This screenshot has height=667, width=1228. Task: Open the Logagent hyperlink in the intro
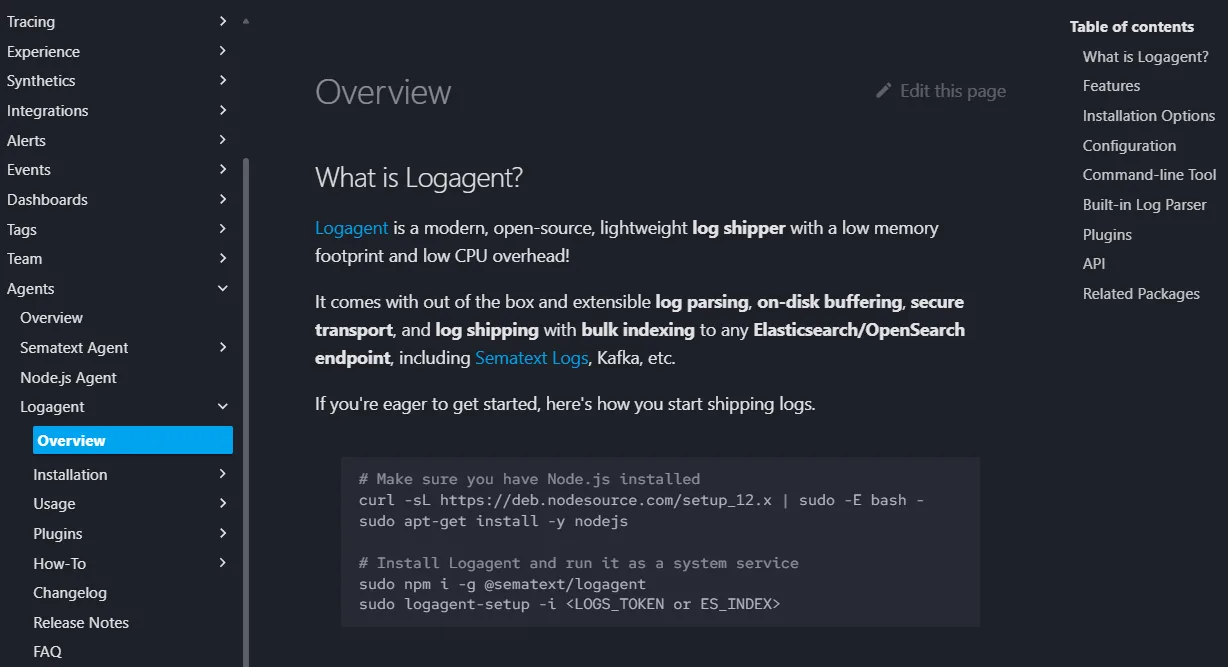[351, 227]
